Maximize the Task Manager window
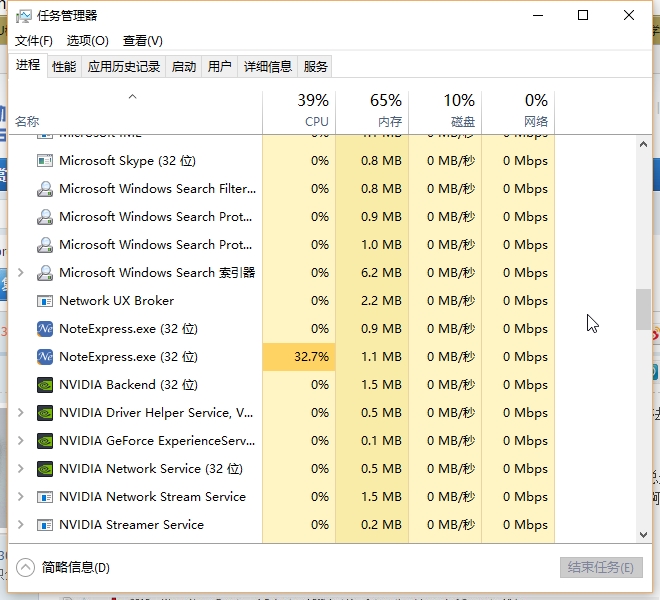 (583, 16)
